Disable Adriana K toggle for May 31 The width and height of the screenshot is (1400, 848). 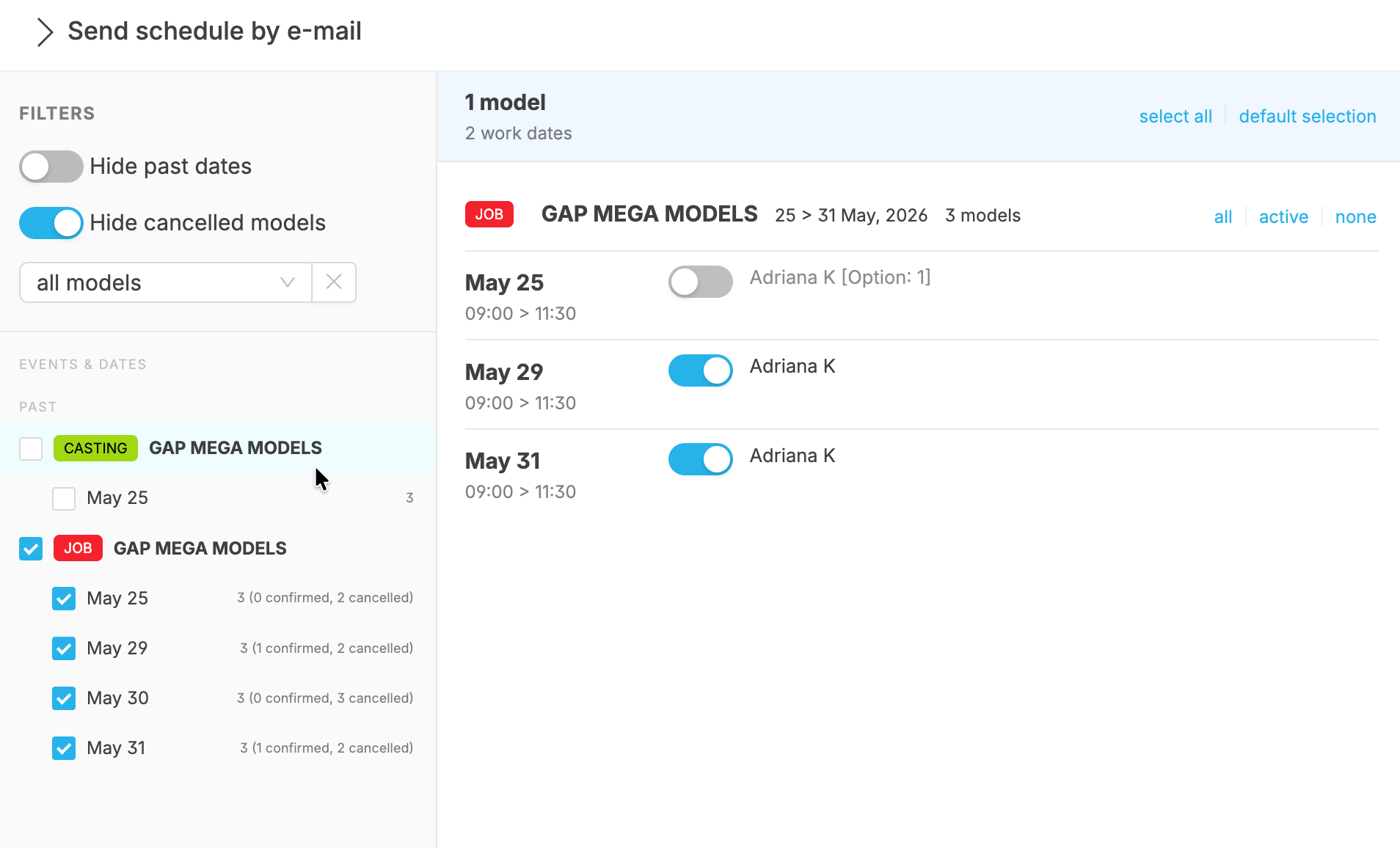pos(700,459)
